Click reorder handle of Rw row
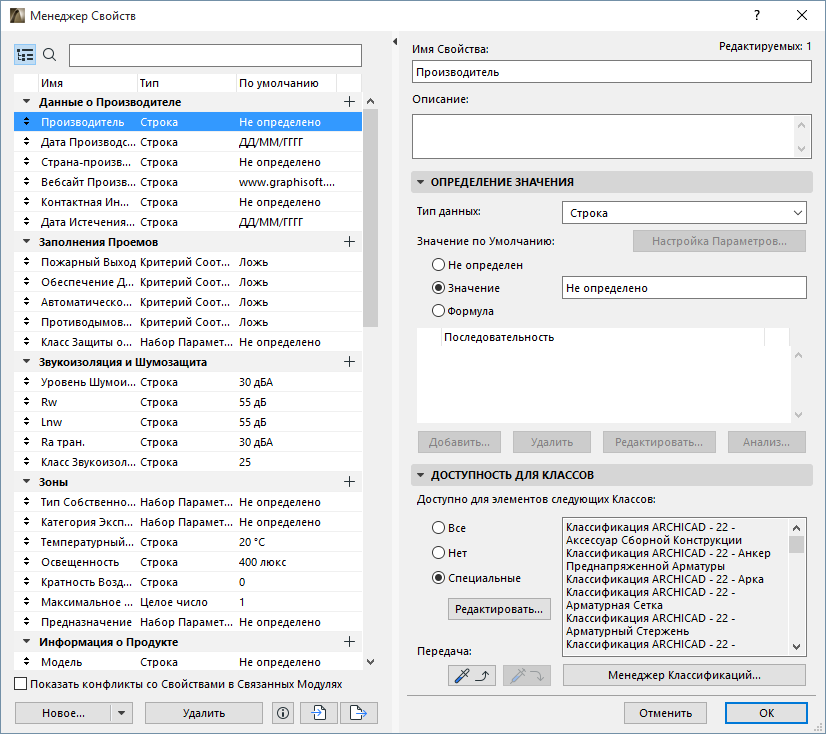The height and width of the screenshot is (734, 826). [x=26, y=402]
